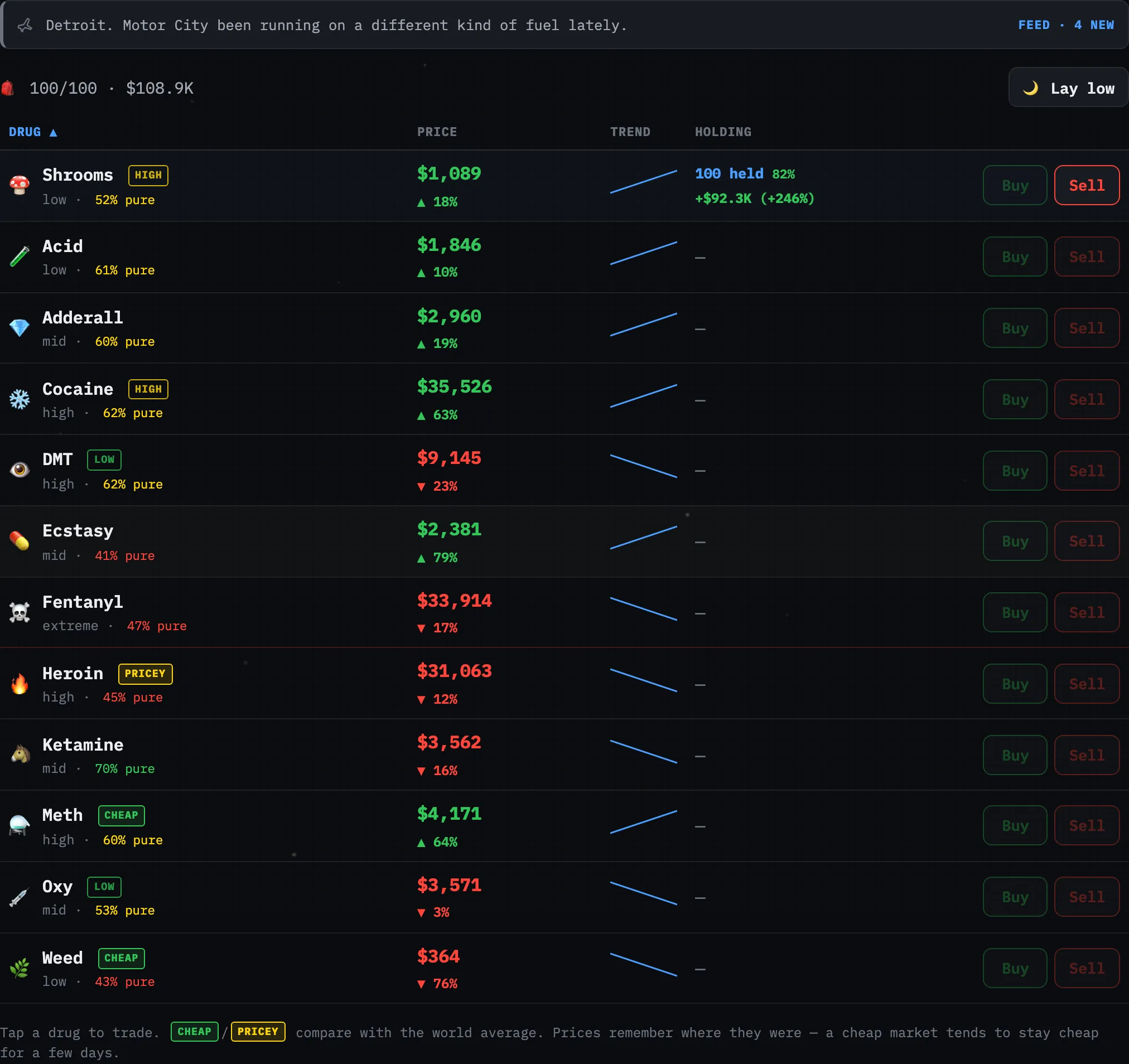1129x1064 pixels.
Task: Click the red backpack inventory icon
Action: click(7, 89)
